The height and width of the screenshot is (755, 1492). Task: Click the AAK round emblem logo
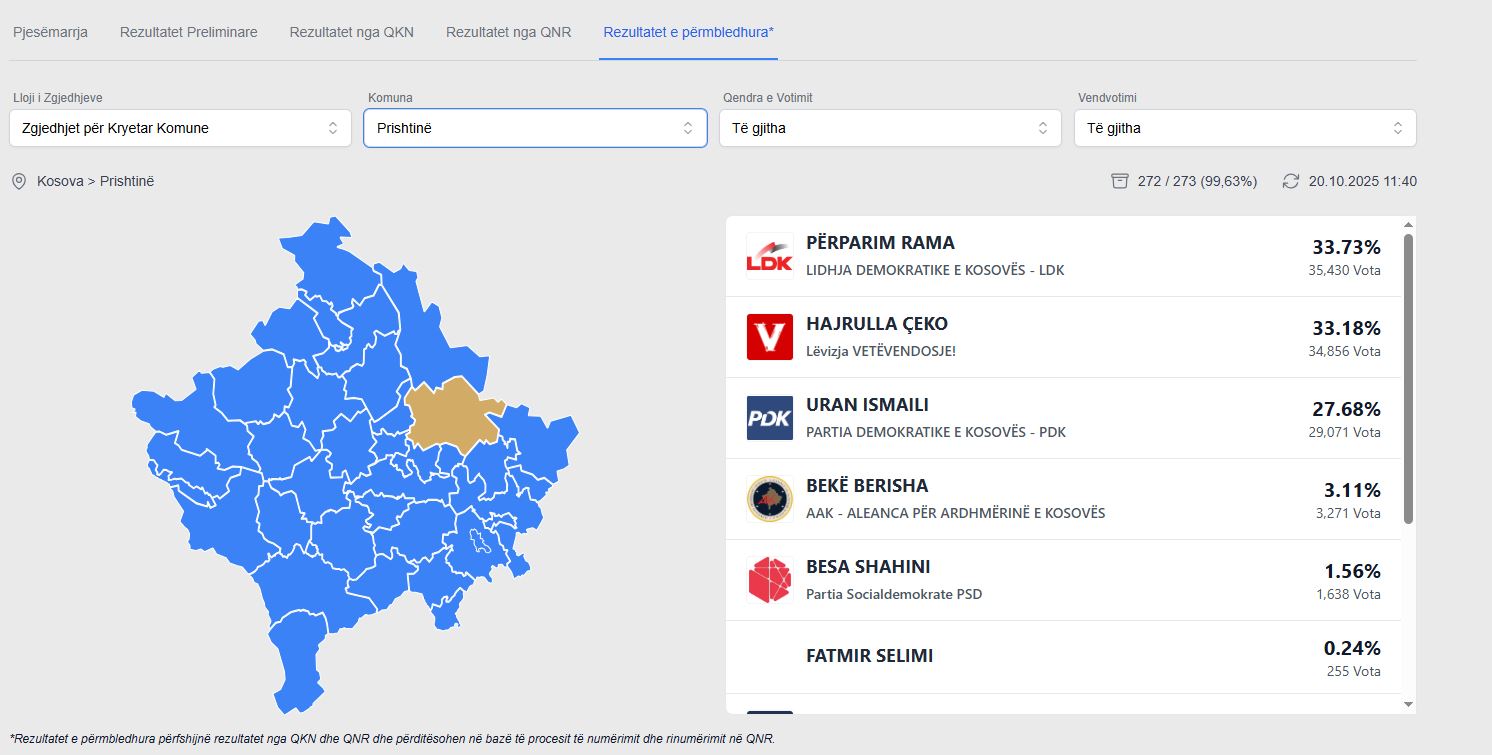coord(769,499)
